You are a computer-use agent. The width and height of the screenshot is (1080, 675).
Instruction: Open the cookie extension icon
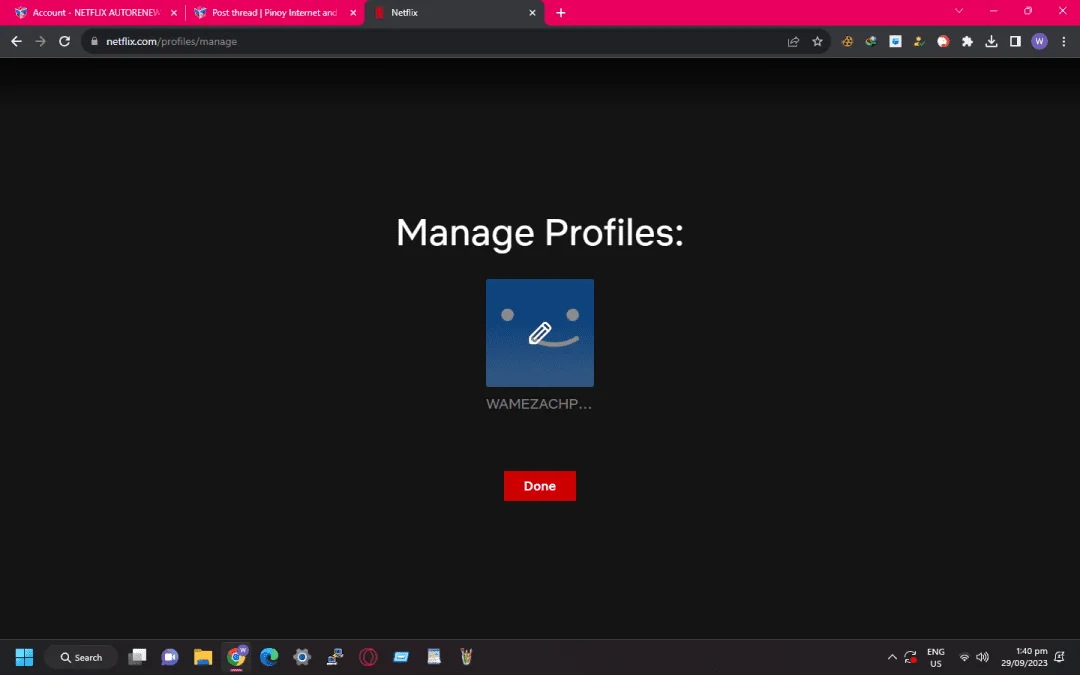(847, 41)
